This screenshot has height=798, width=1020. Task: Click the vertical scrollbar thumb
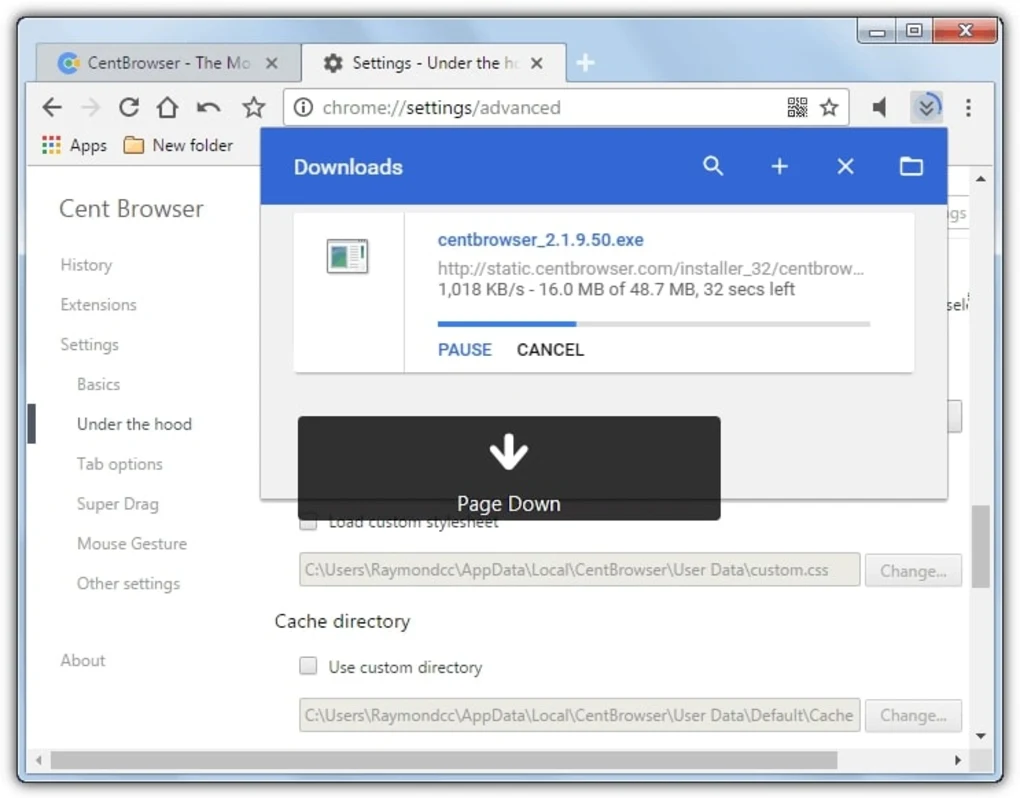[x=980, y=546]
